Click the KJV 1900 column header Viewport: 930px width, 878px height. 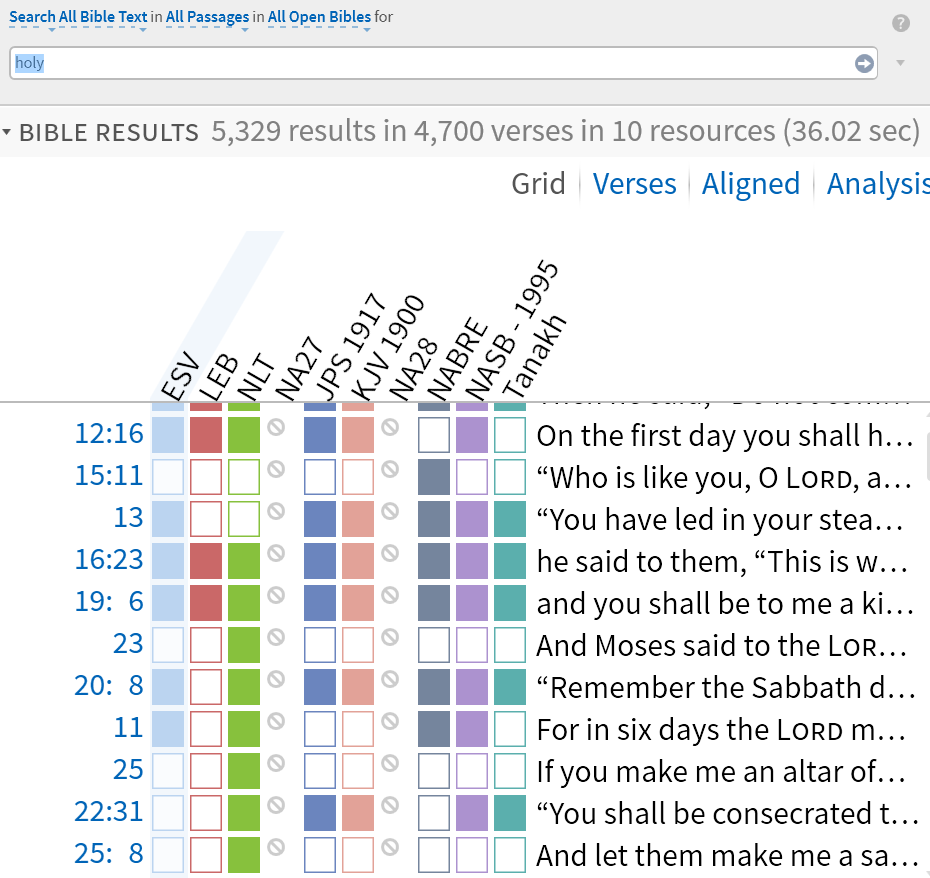tap(387, 350)
